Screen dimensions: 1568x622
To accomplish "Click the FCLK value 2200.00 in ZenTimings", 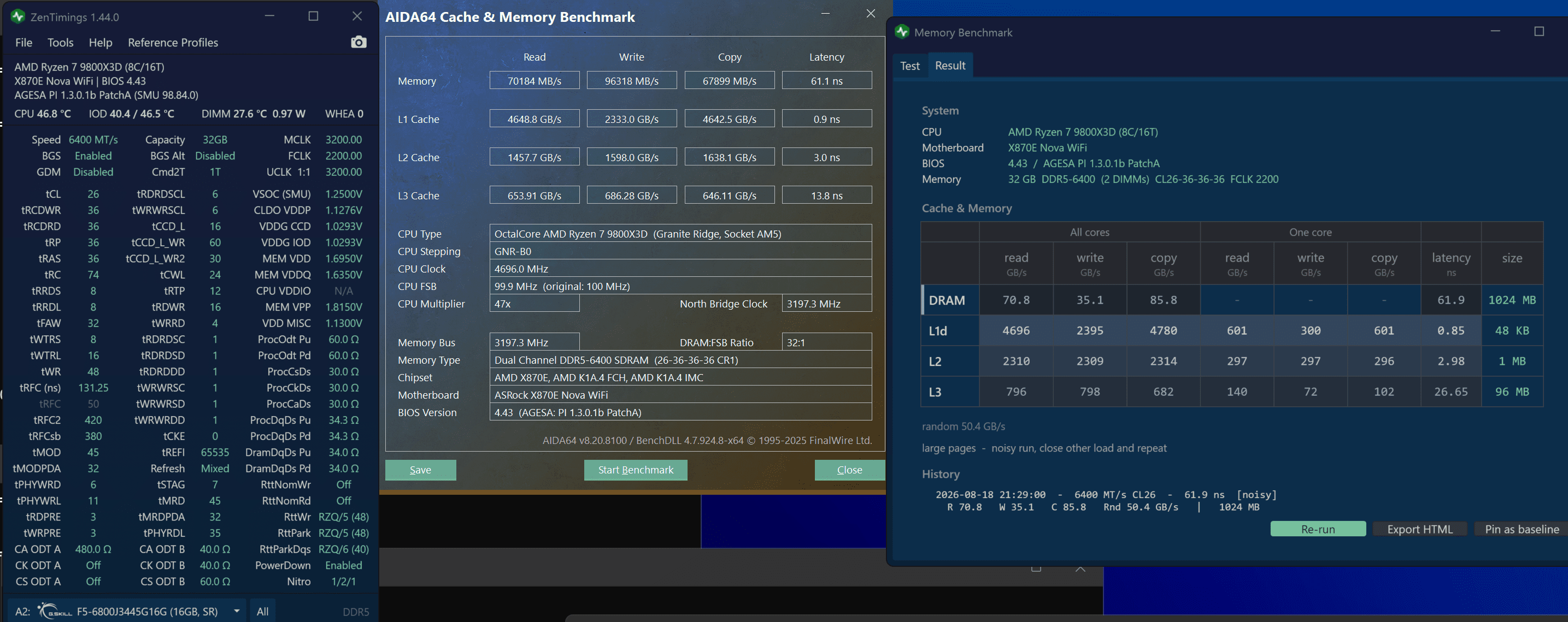I will click(x=343, y=156).
